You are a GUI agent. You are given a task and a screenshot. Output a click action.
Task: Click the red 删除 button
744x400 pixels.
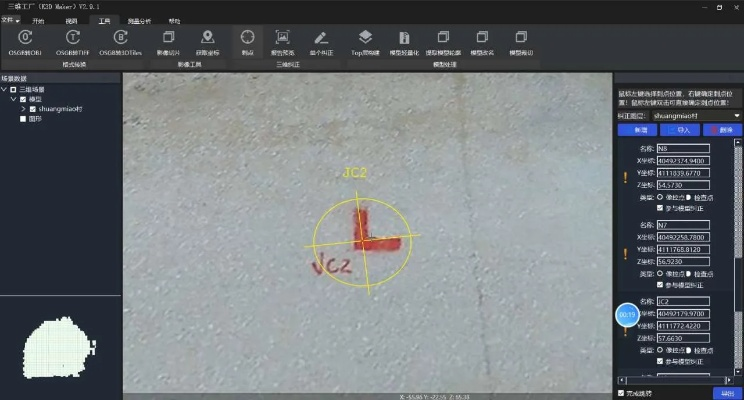[x=723, y=130]
